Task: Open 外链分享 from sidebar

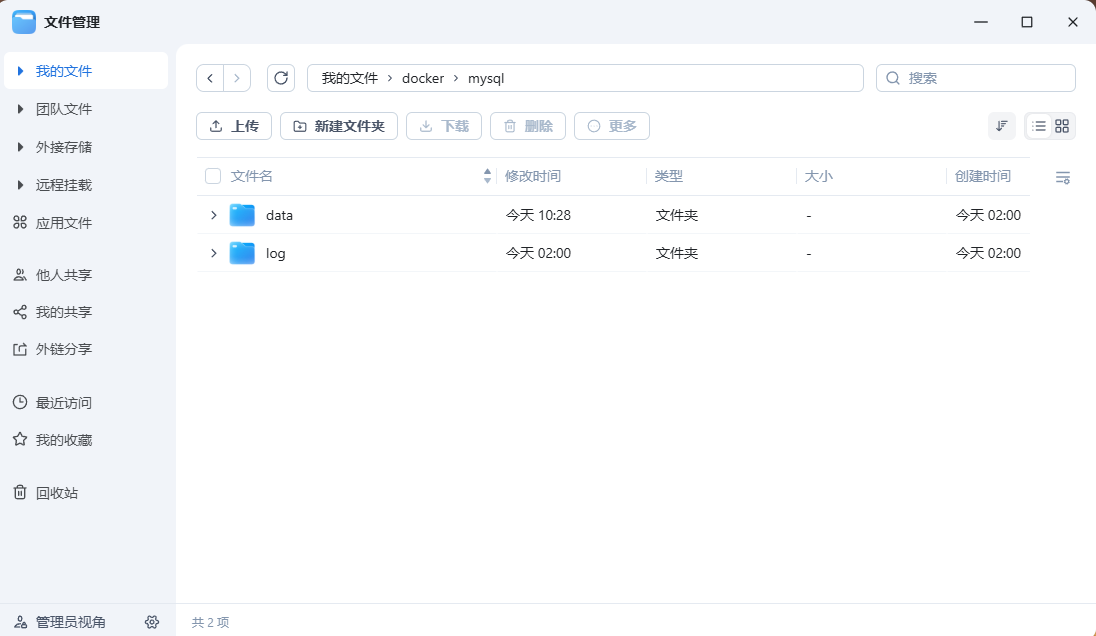Action: pos(63,348)
